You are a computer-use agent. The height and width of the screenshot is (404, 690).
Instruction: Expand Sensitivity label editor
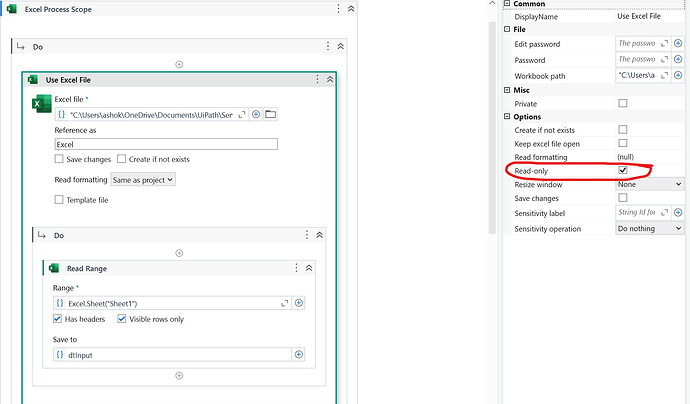pos(664,213)
